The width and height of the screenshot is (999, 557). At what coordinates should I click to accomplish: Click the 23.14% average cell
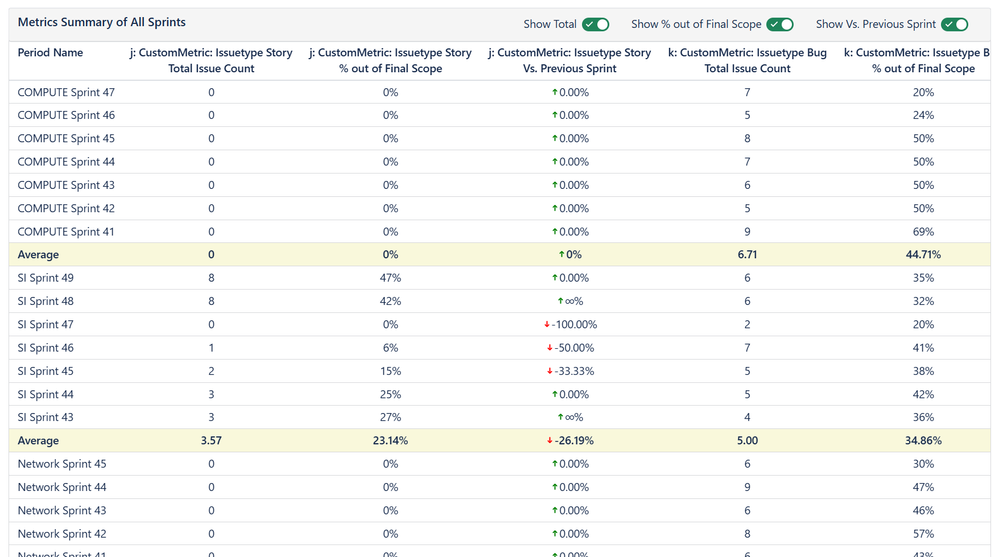391,441
